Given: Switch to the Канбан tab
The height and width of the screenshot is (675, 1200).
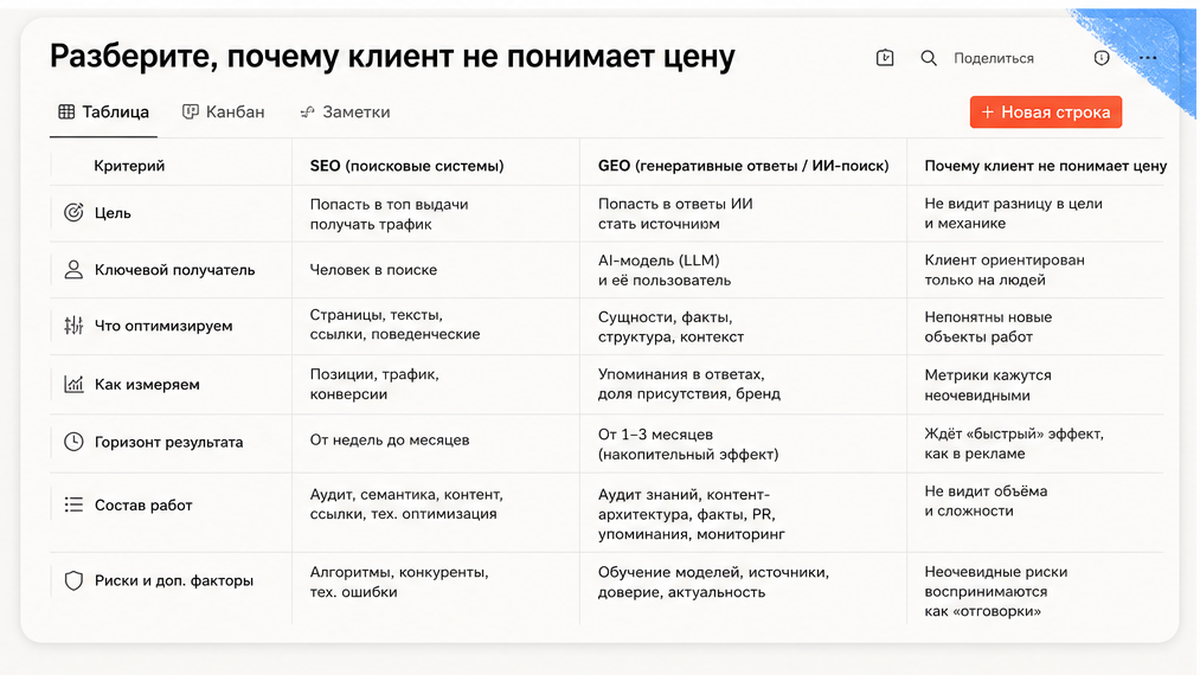Looking at the screenshot, I should [223, 112].
